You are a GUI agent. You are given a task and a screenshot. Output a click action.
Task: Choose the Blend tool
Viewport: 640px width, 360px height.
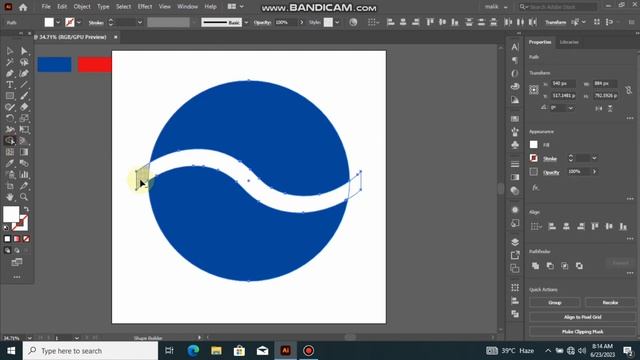coord(24,163)
